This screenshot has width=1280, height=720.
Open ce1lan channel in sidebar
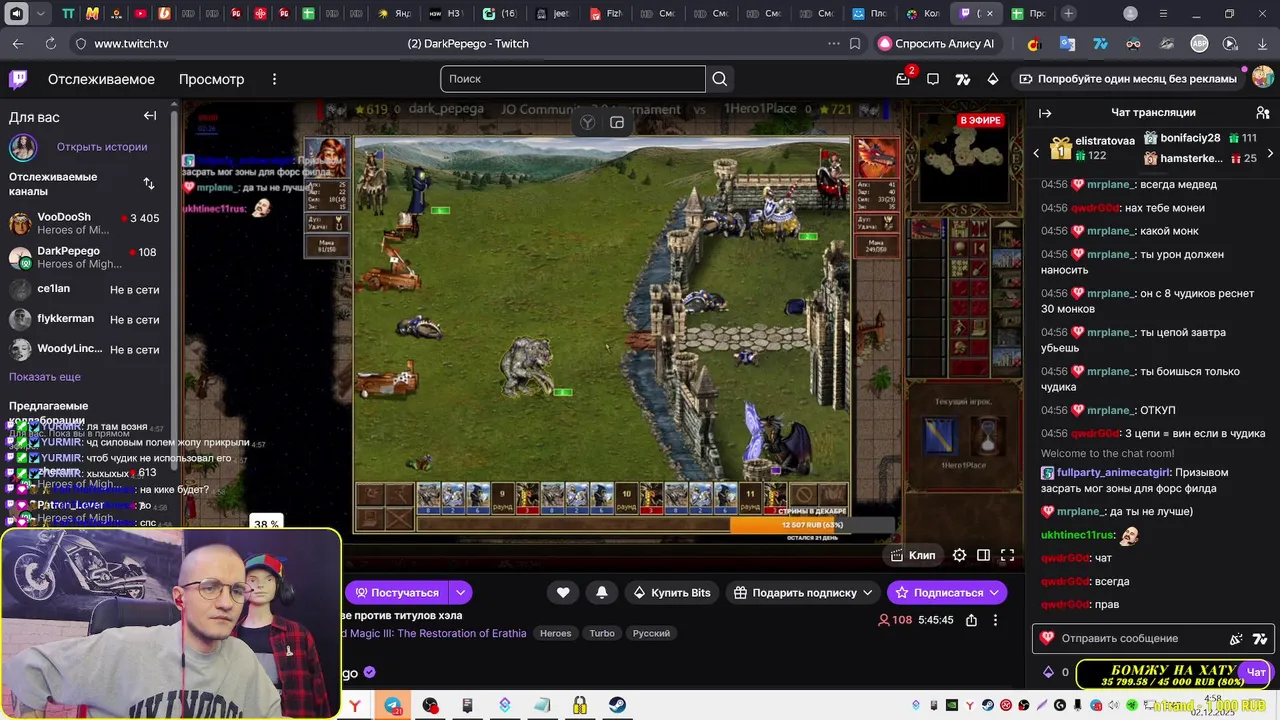[x=88, y=289]
